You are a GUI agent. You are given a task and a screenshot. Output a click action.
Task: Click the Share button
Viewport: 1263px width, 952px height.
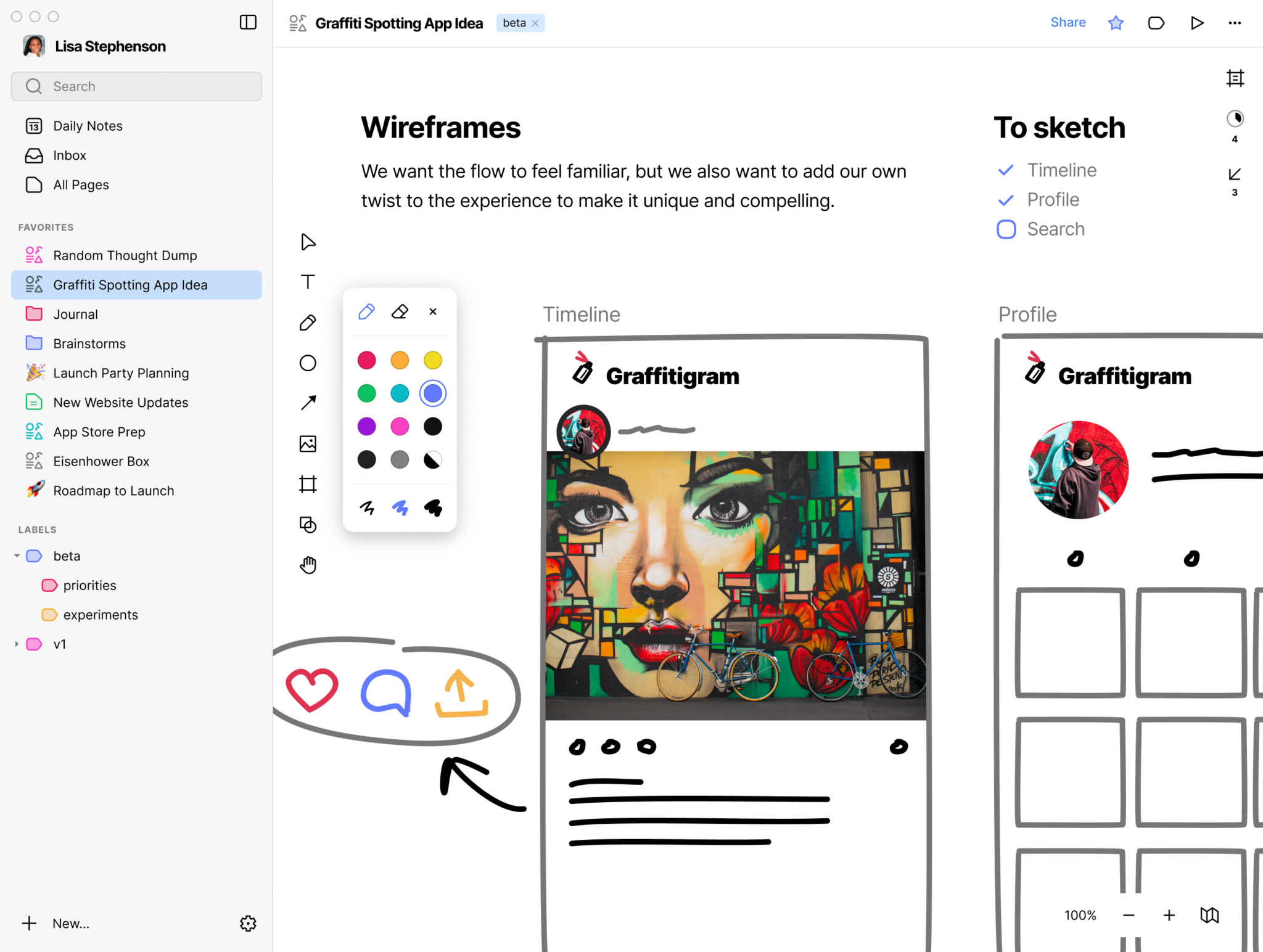(x=1068, y=22)
